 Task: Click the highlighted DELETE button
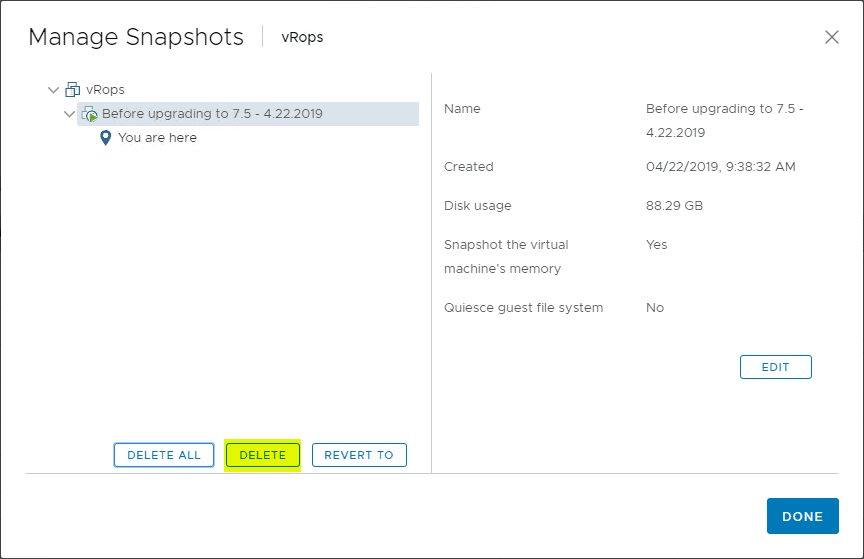coord(263,455)
